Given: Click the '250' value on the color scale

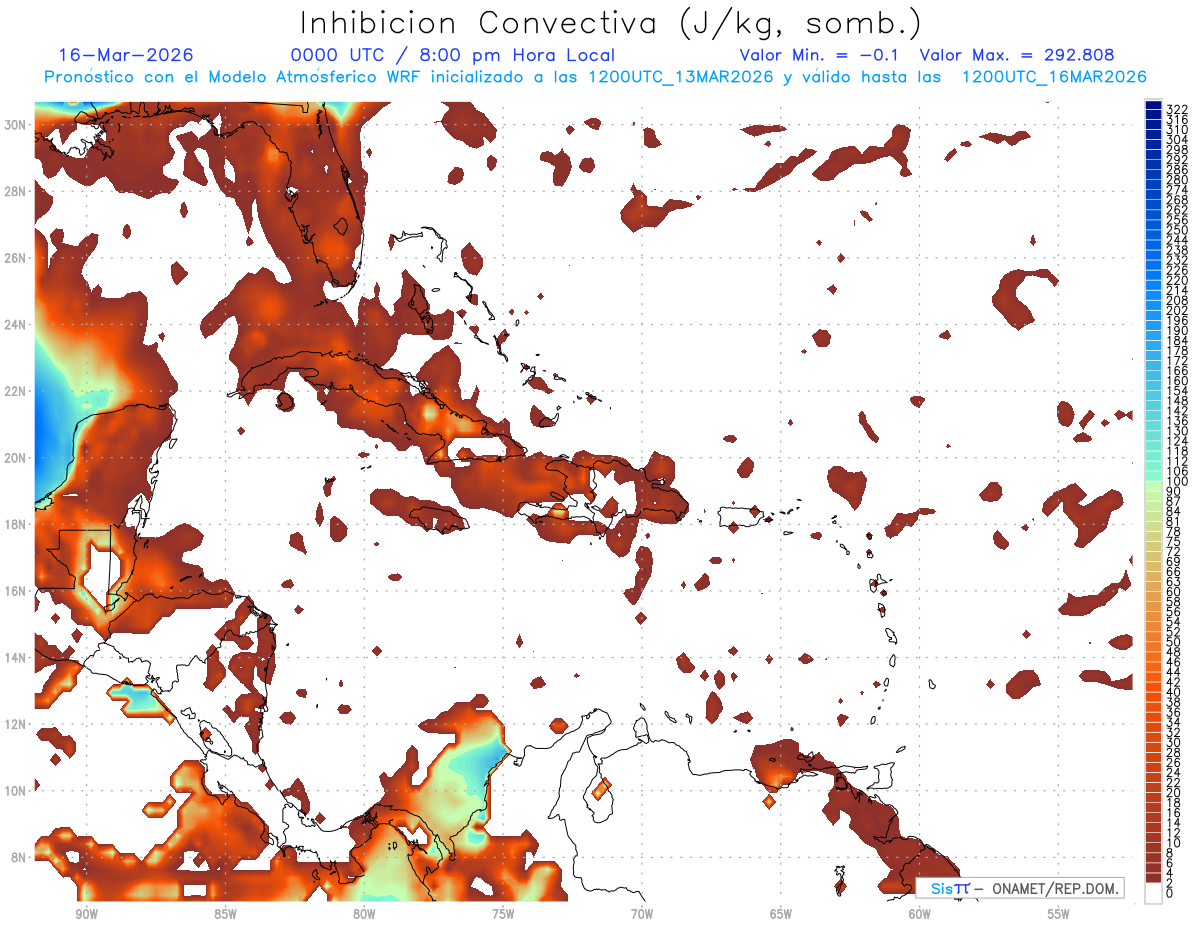Looking at the screenshot, I should click(x=1177, y=231).
